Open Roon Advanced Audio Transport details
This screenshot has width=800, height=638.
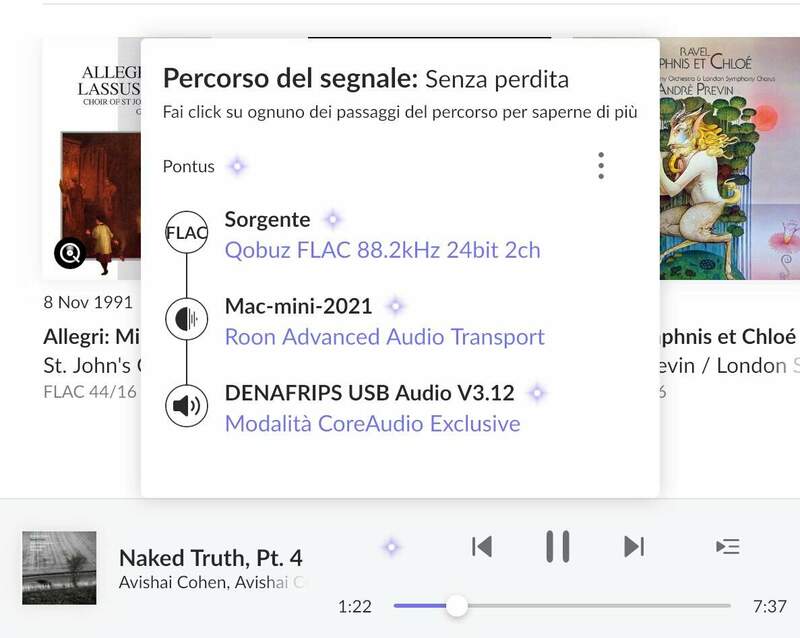[x=384, y=337]
